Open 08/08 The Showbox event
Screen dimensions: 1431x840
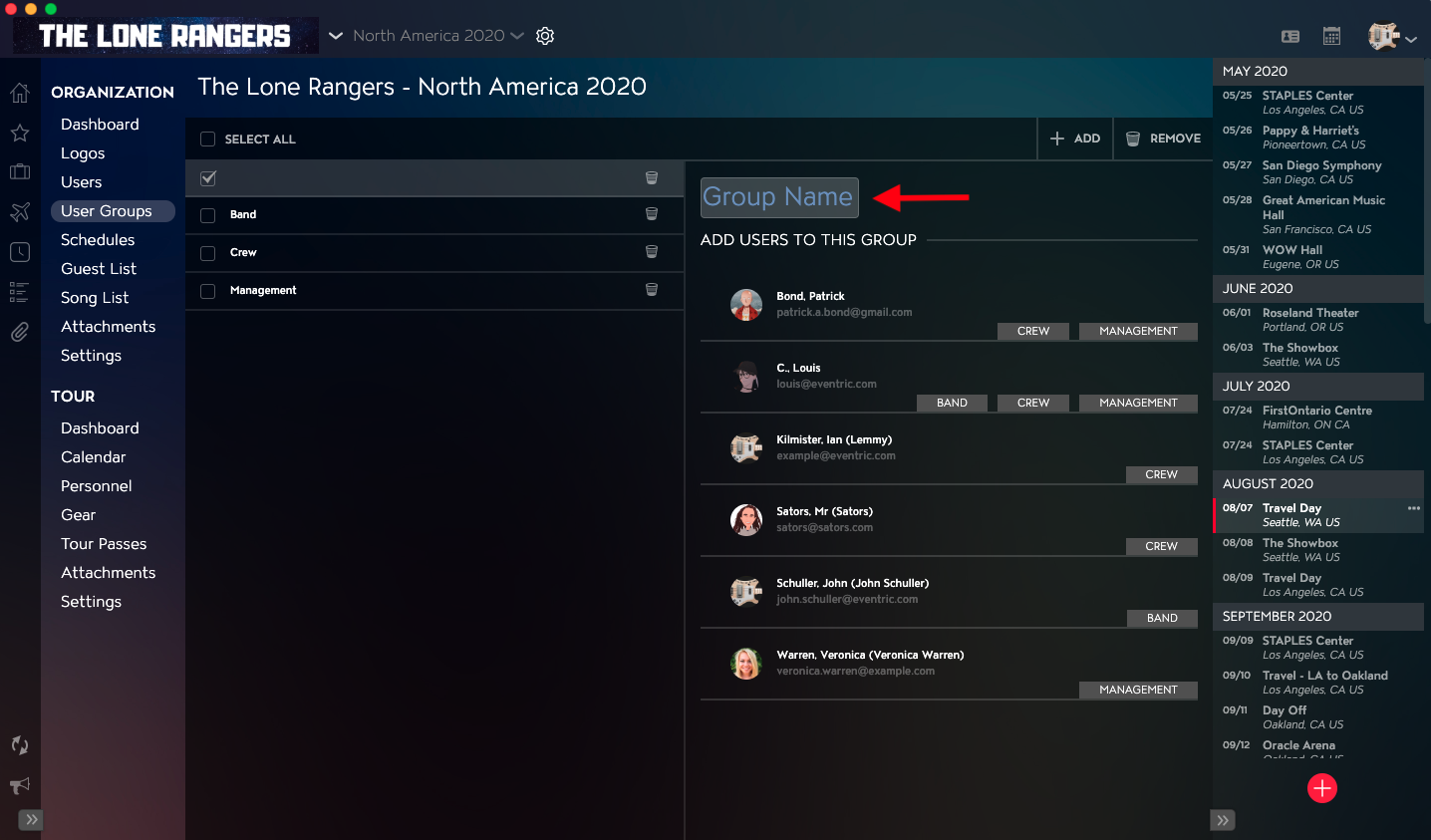click(1317, 550)
